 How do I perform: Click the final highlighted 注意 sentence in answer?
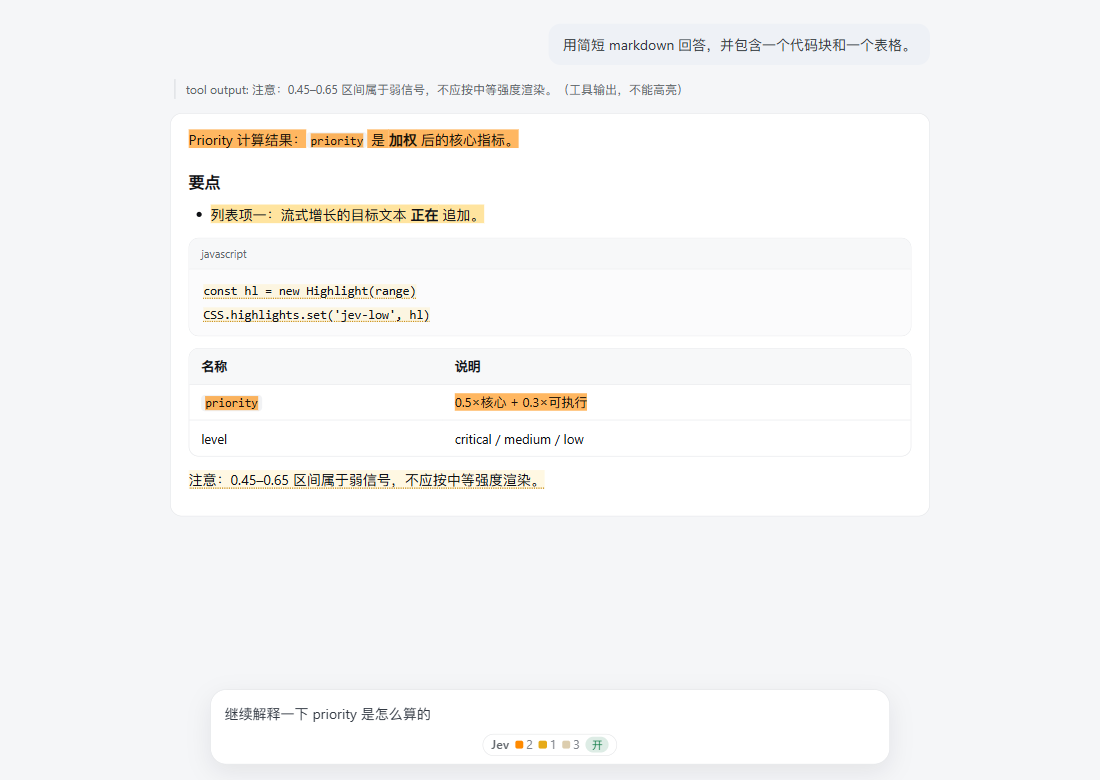pos(366,480)
